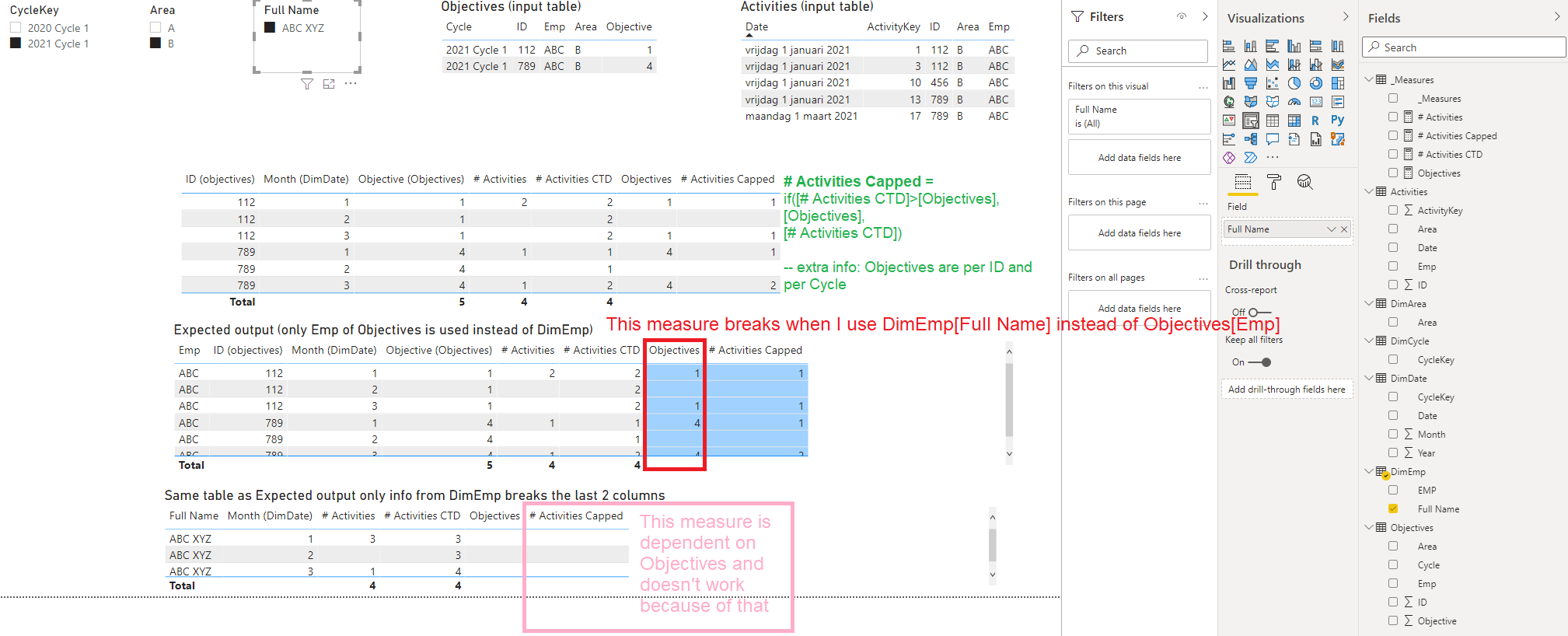Choose the R script visual

pyautogui.click(x=1315, y=121)
